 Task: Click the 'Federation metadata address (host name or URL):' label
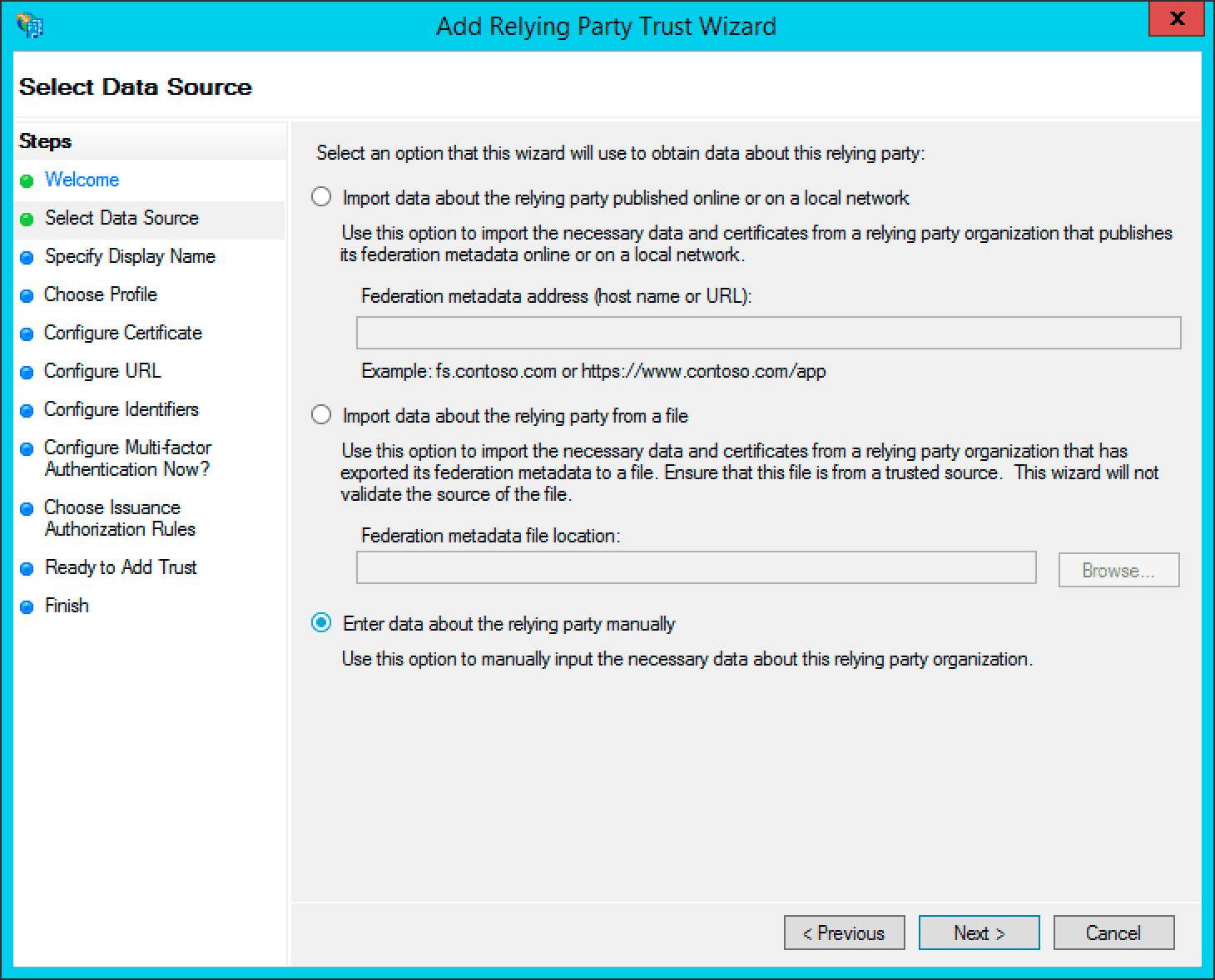pos(556,296)
